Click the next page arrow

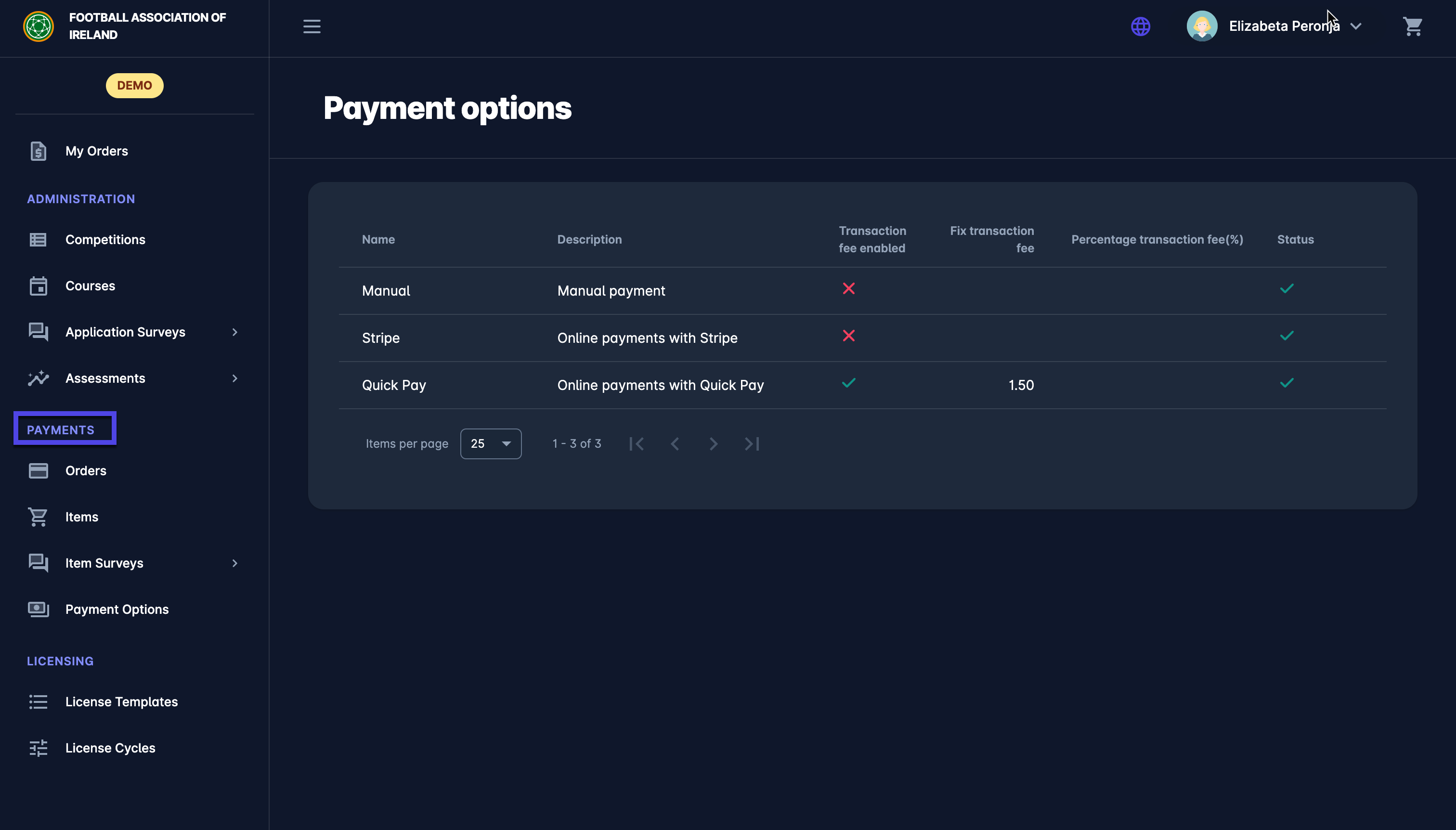pyautogui.click(x=713, y=443)
